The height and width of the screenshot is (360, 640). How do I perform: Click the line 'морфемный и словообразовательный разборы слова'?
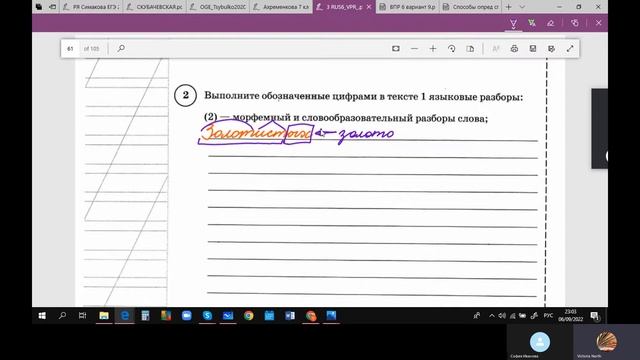point(359,118)
